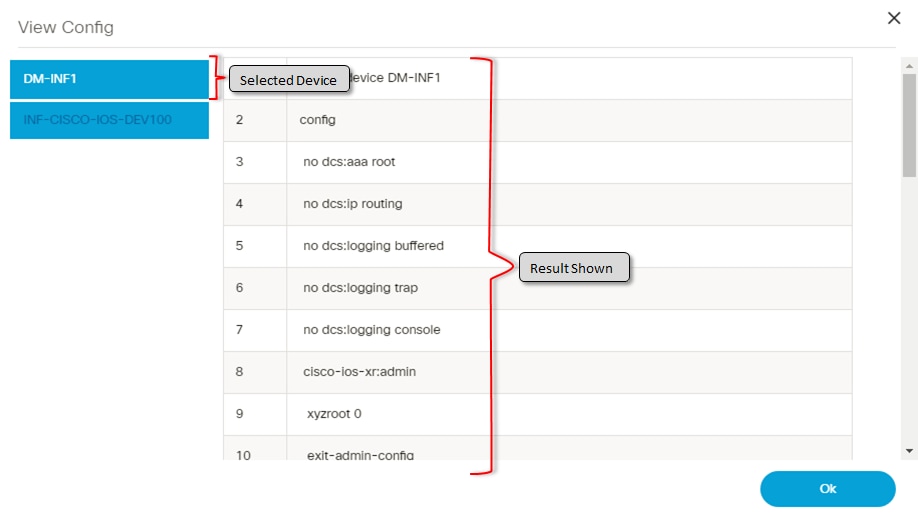This screenshot has width=918, height=517.
Task: Click the 'no dcs:logging trap' line
Action: [x=360, y=288]
